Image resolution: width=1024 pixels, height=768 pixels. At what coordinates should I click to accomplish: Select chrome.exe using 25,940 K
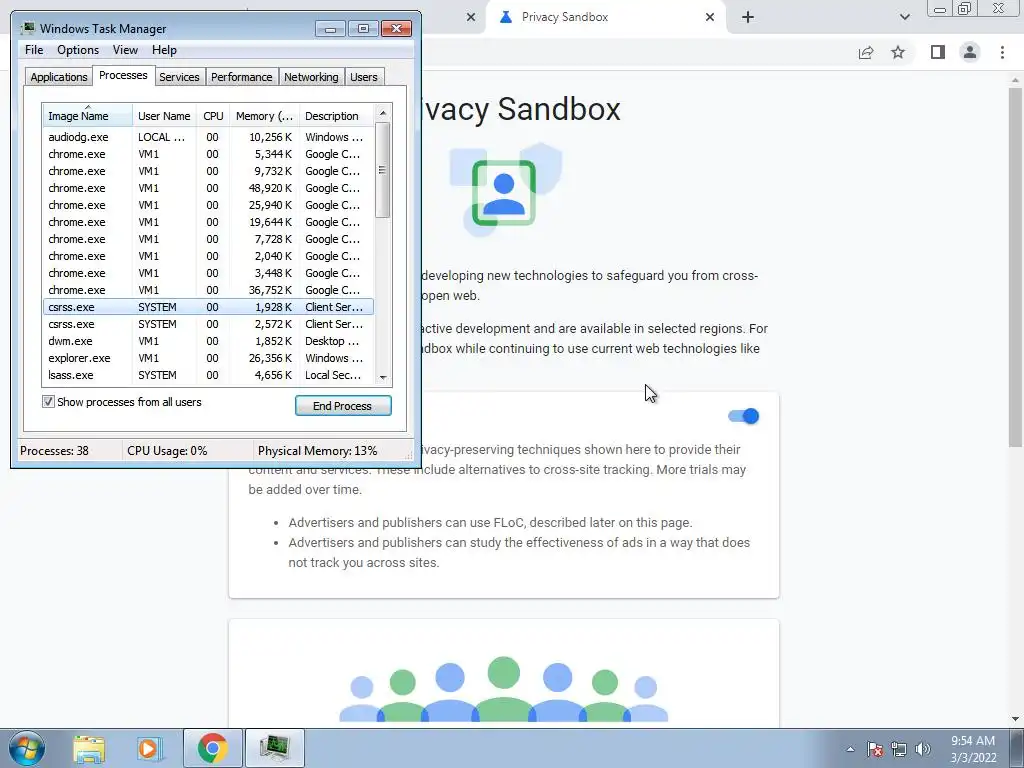(x=208, y=205)
